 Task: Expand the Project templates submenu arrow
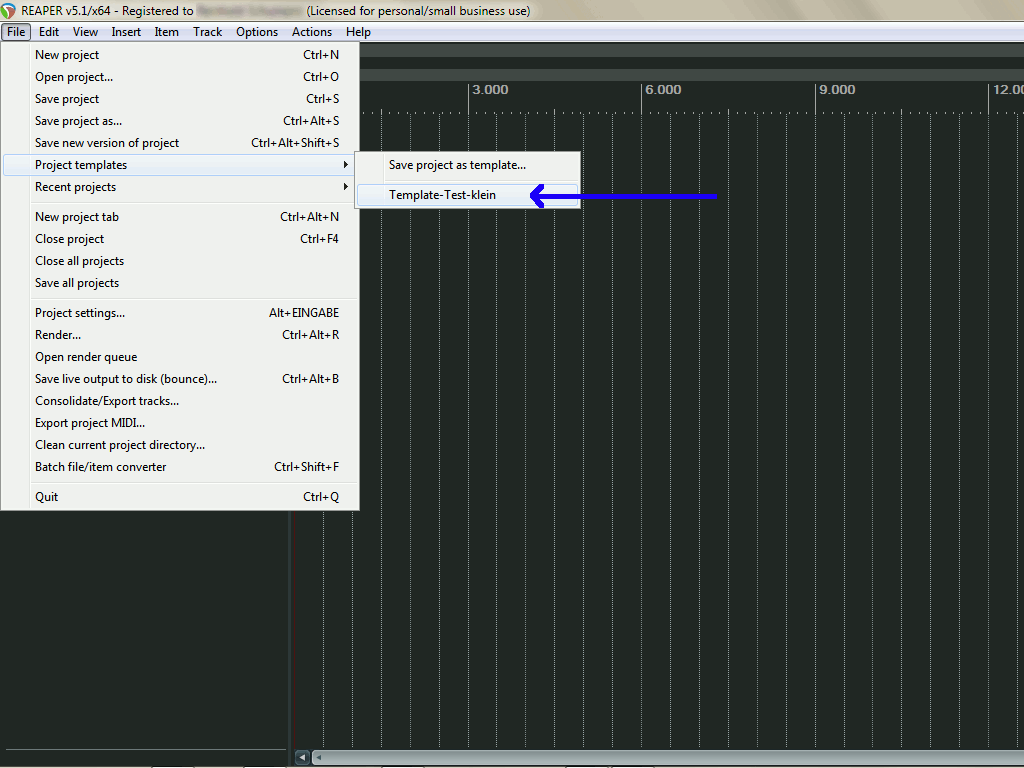click(345, 165)
